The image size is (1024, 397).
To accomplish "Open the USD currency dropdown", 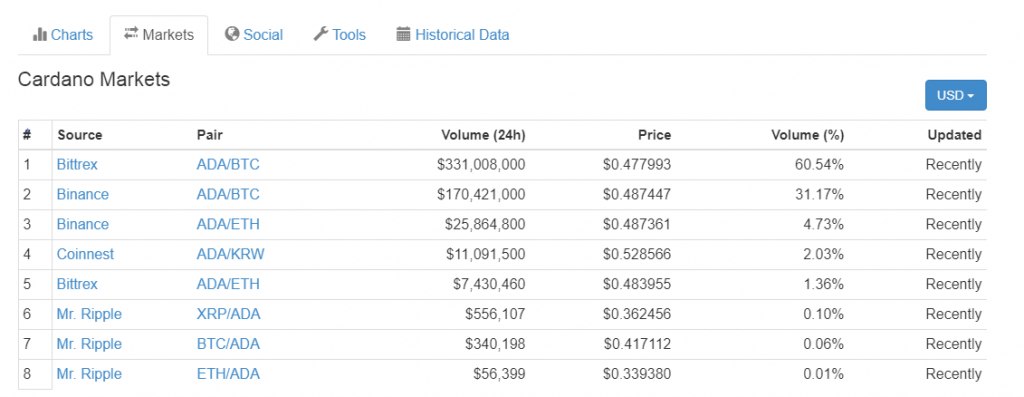I will (x=955, y=95).
